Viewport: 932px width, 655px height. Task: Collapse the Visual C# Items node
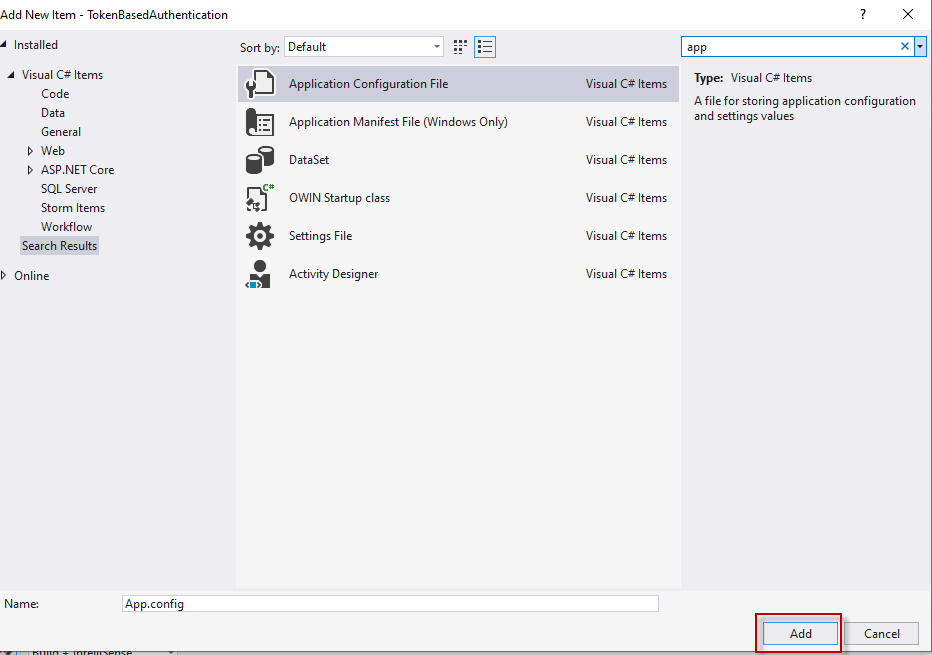pyautogui.click(x=11, y=75)
